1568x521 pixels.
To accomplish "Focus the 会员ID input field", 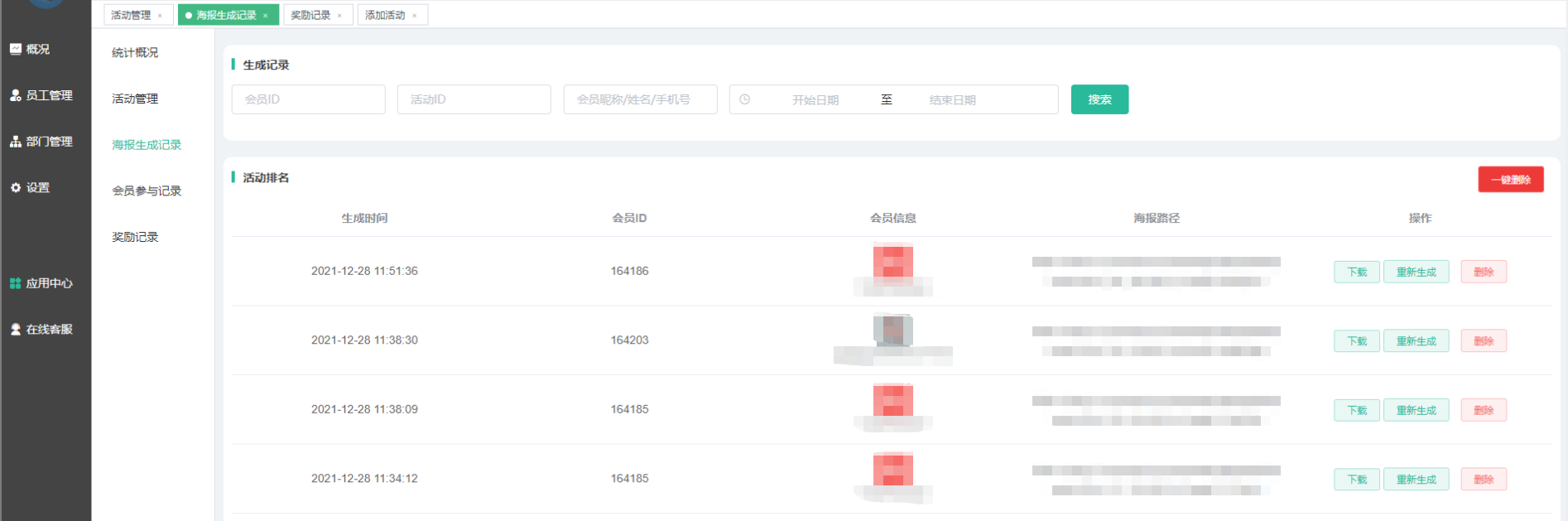I will [x=308, y=99].
